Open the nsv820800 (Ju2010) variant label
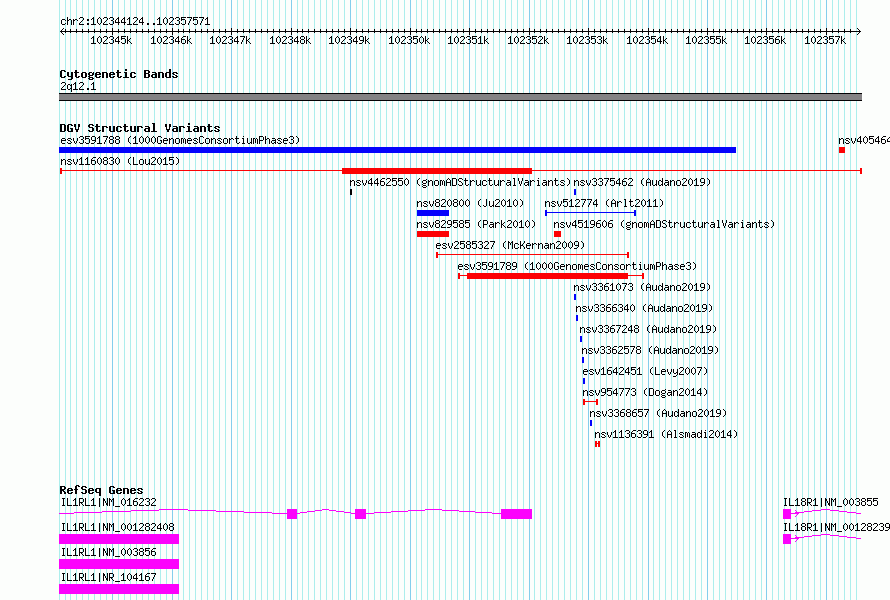The image size is (890, 600). 470,203
